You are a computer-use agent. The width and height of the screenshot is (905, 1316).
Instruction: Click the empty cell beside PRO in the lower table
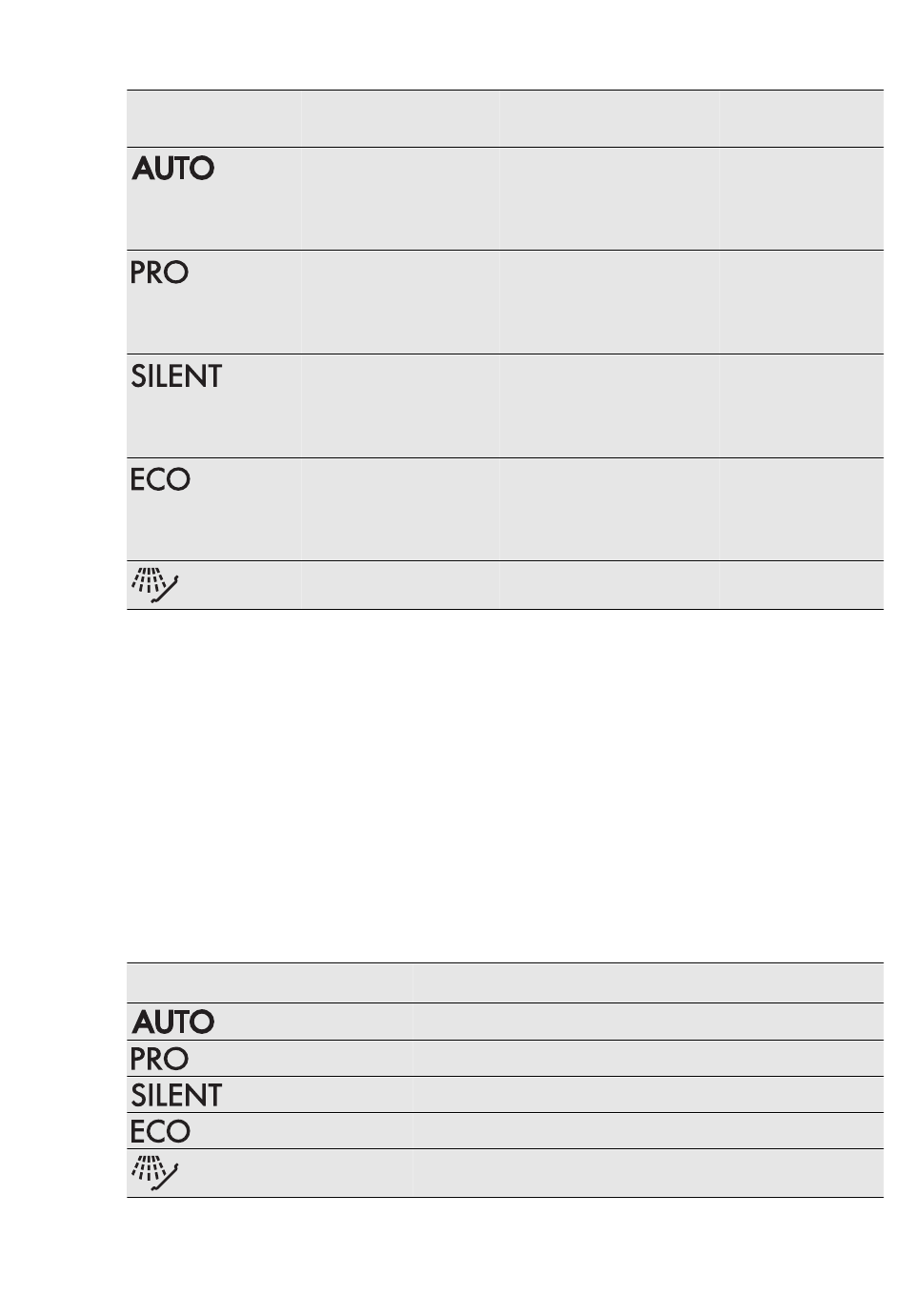point(649,1059)
